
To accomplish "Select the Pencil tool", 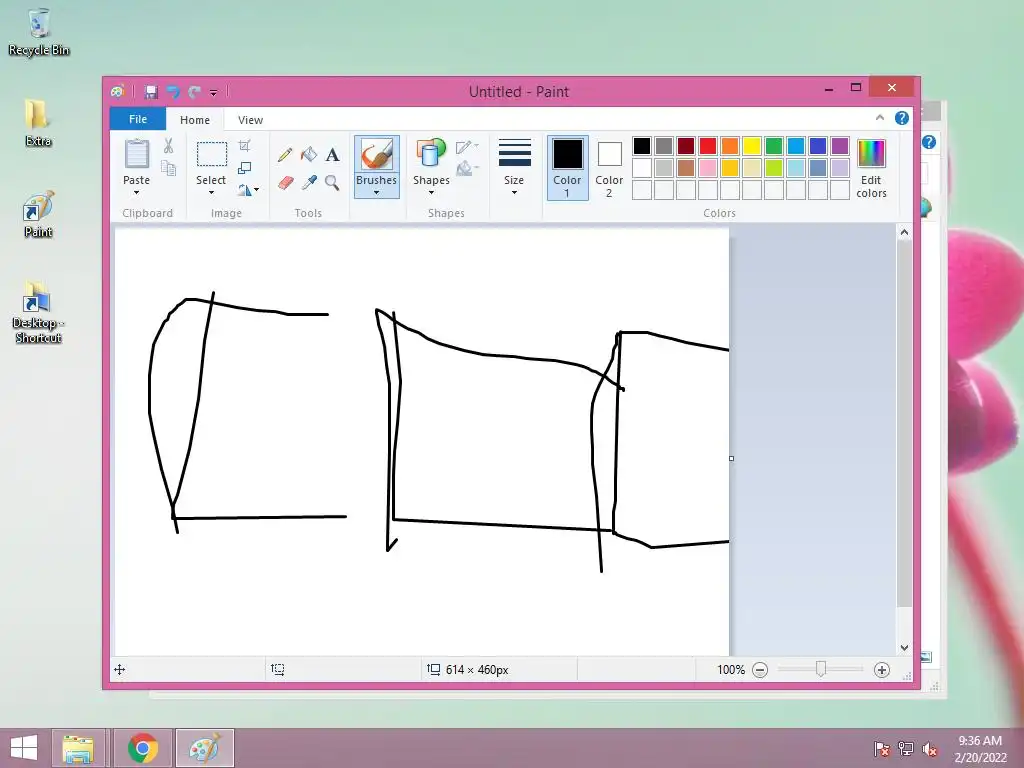I will click(285, 155).
